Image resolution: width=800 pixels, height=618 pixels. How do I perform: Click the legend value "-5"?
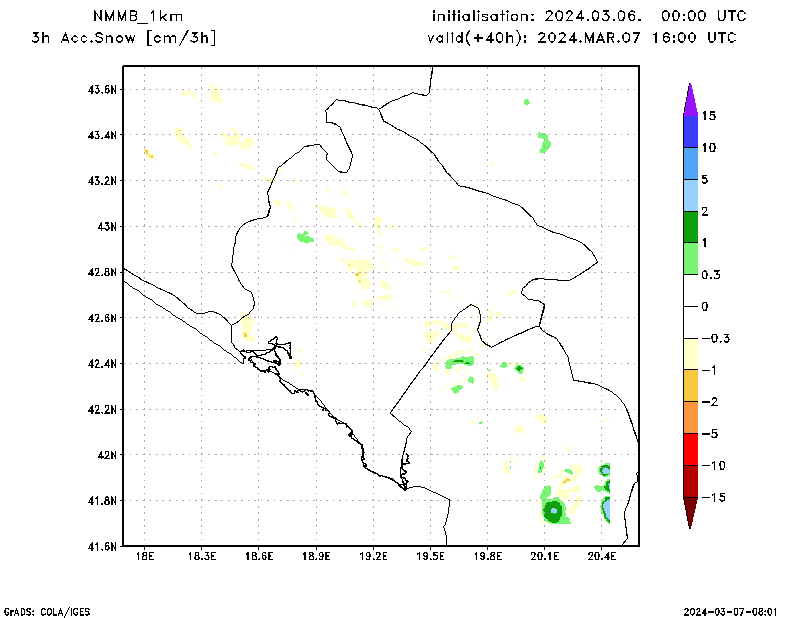pos(710,434)
